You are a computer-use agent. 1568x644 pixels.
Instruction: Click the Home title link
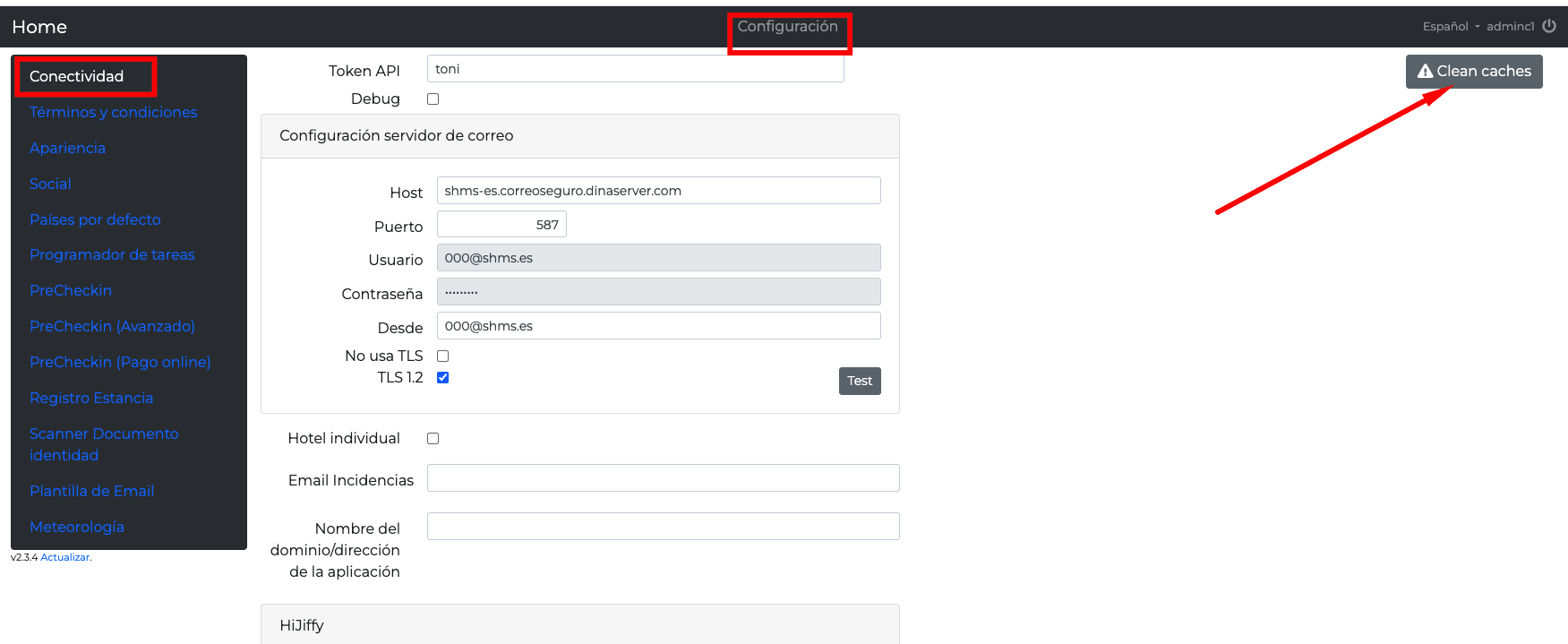39,27
